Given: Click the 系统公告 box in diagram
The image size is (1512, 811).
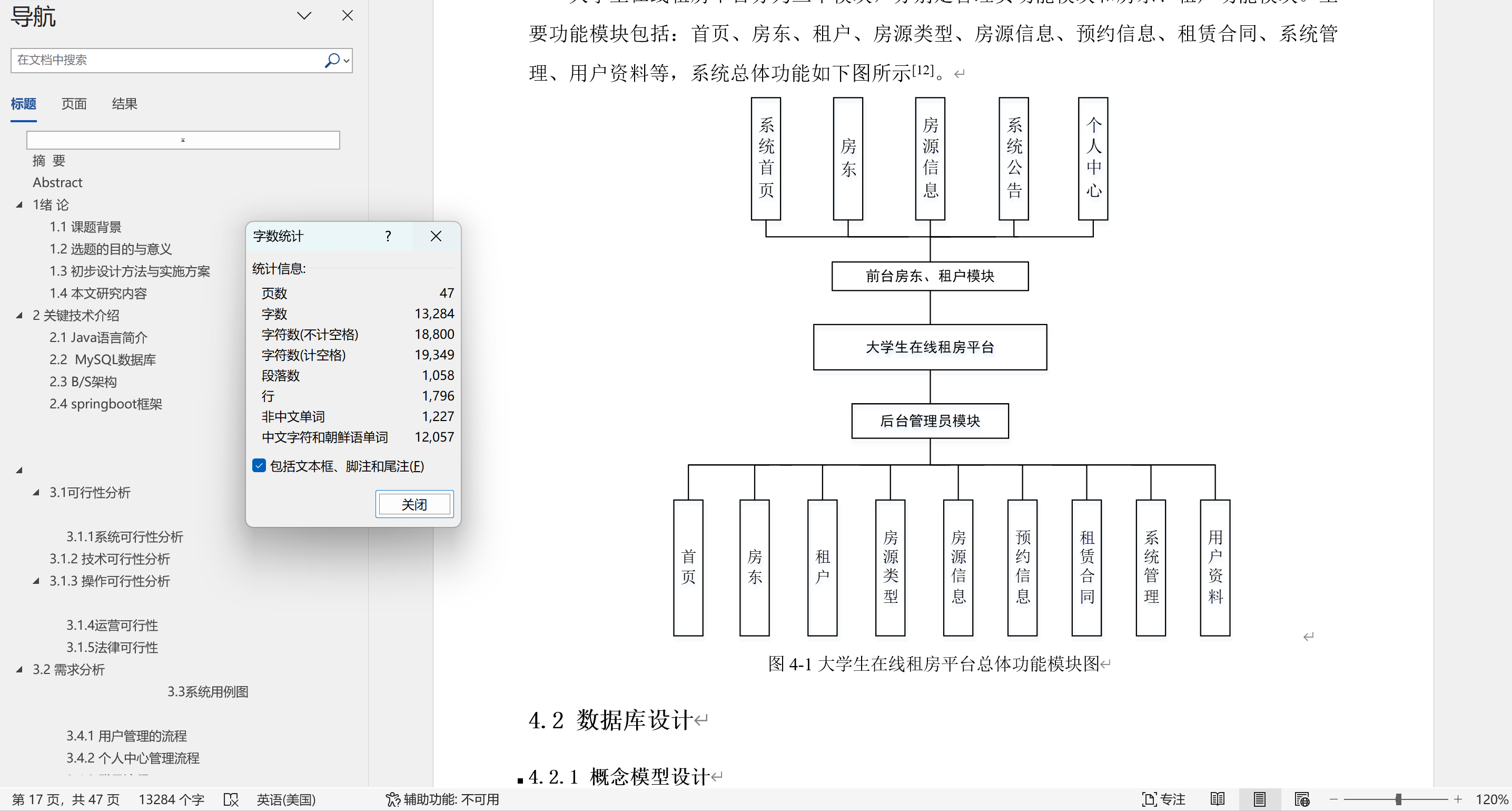Looking at the screenshot, I should [x=1014, y=159].
